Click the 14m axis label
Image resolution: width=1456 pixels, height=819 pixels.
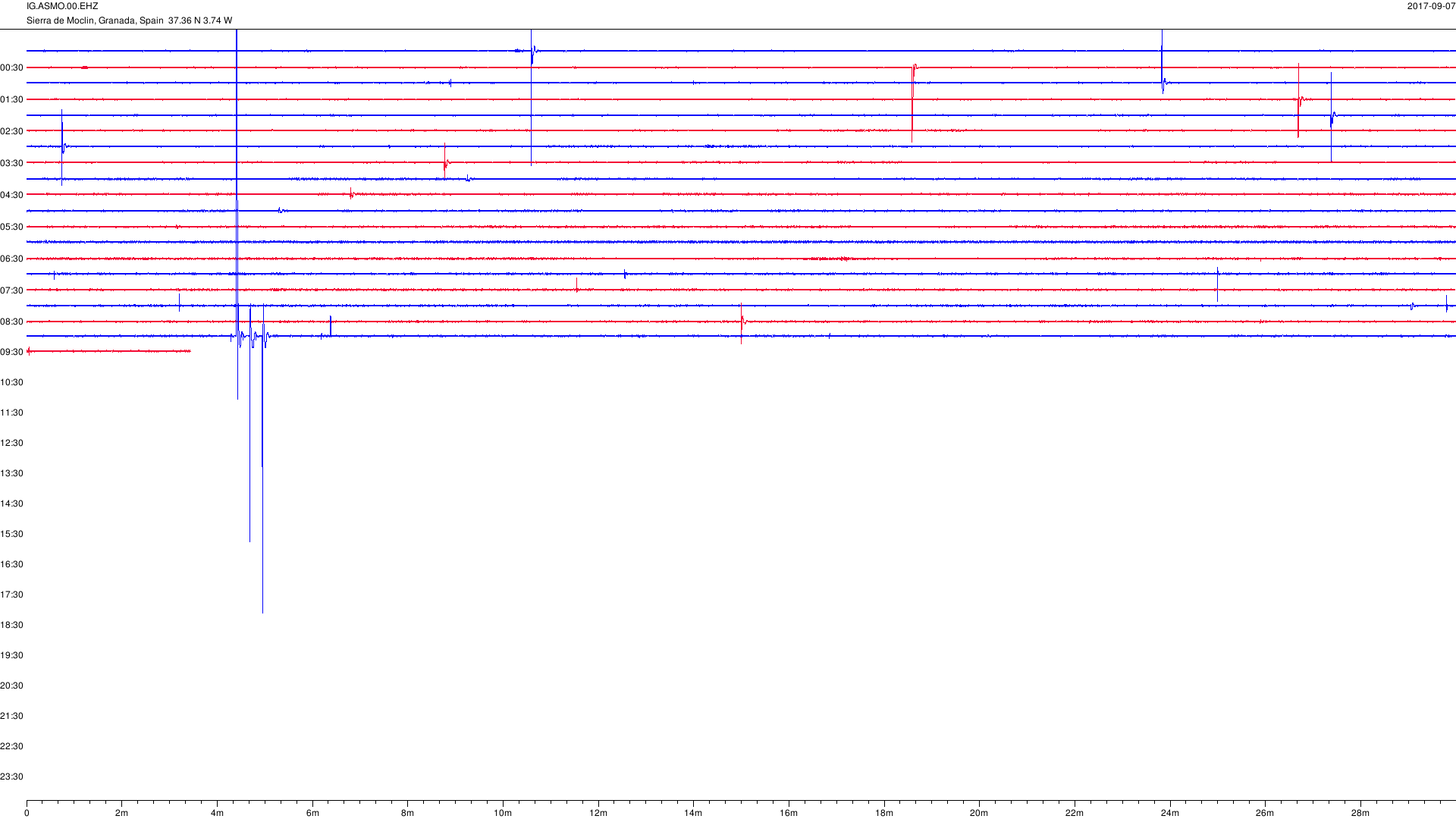pyautogui.click(x=693, y=814)
